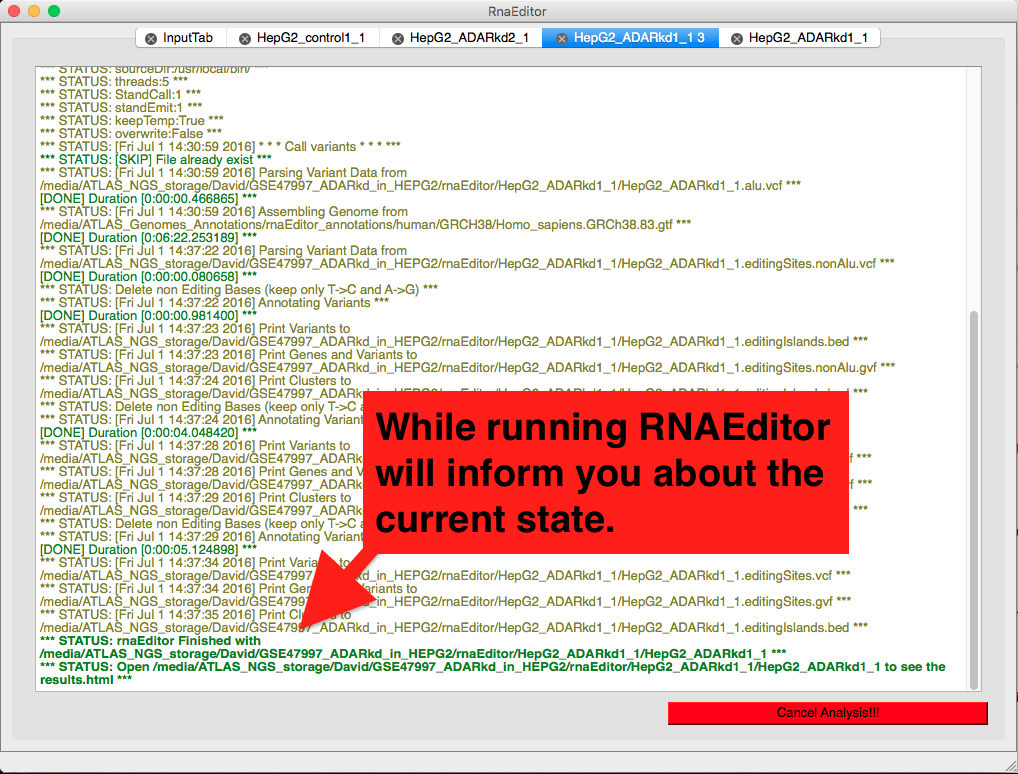Switch to the InputTab tab
The height and width of the screenshot is (774, 1018).
(x=188, y=38)
